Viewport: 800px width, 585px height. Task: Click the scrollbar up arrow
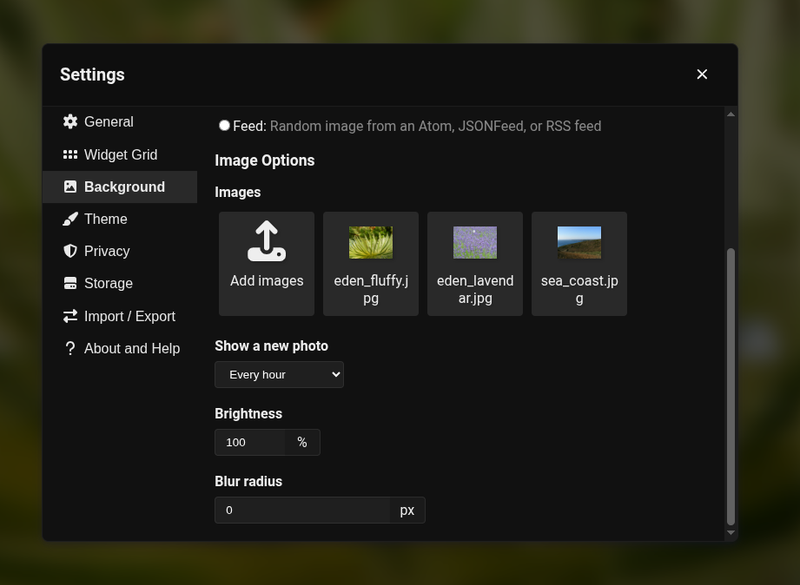(731, 114)
